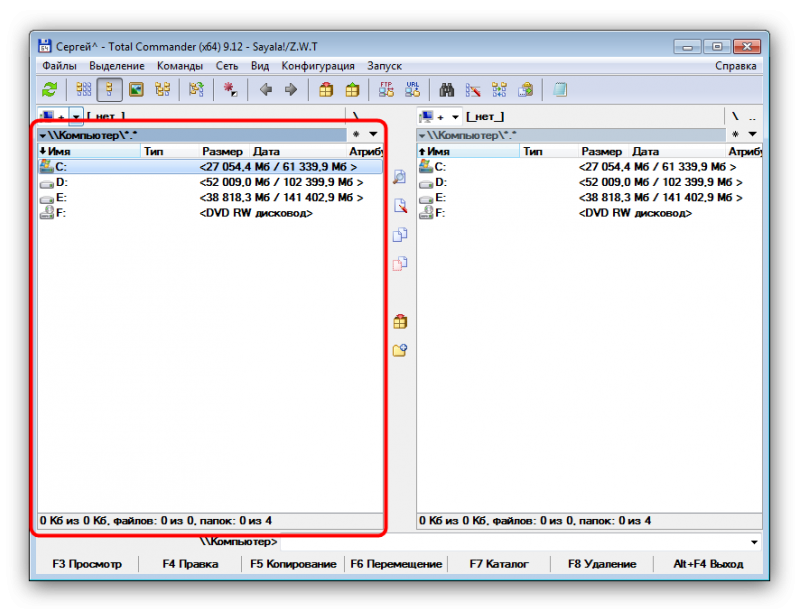Click the command line input field
This screenshot has width=800, height=611.
coord(513,542)
